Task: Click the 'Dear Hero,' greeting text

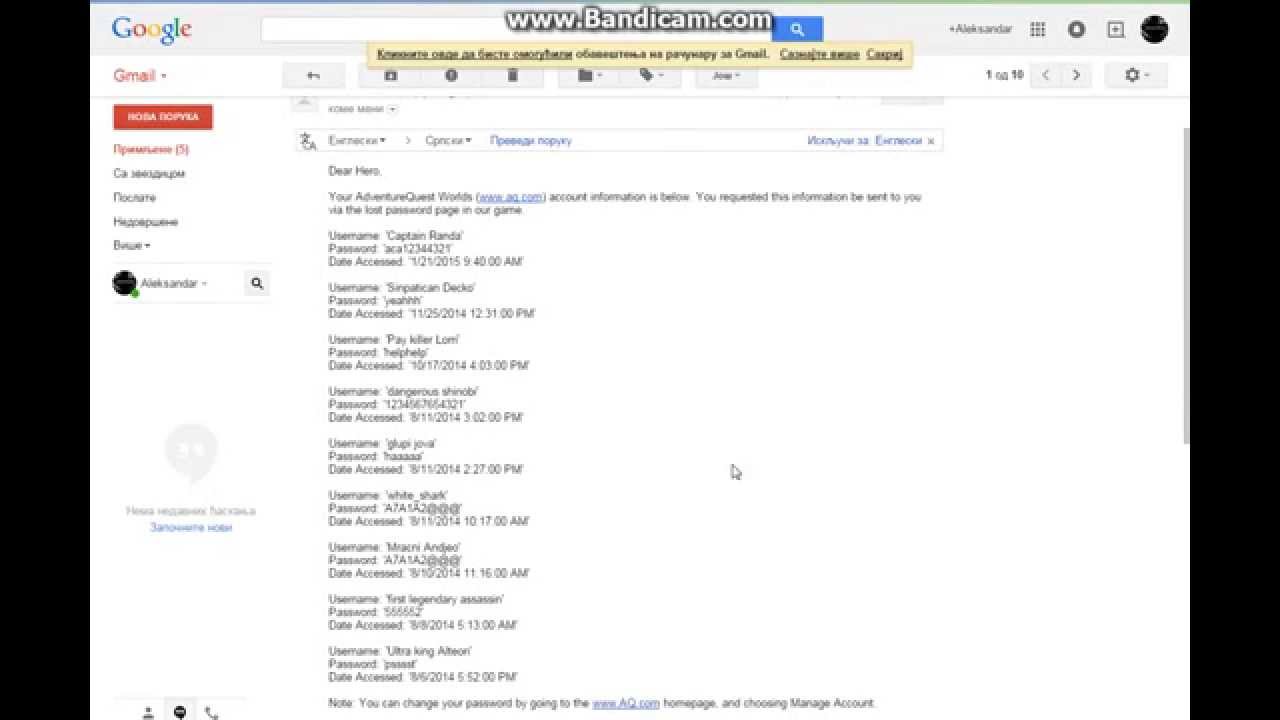Action: [x=355, y=171]
